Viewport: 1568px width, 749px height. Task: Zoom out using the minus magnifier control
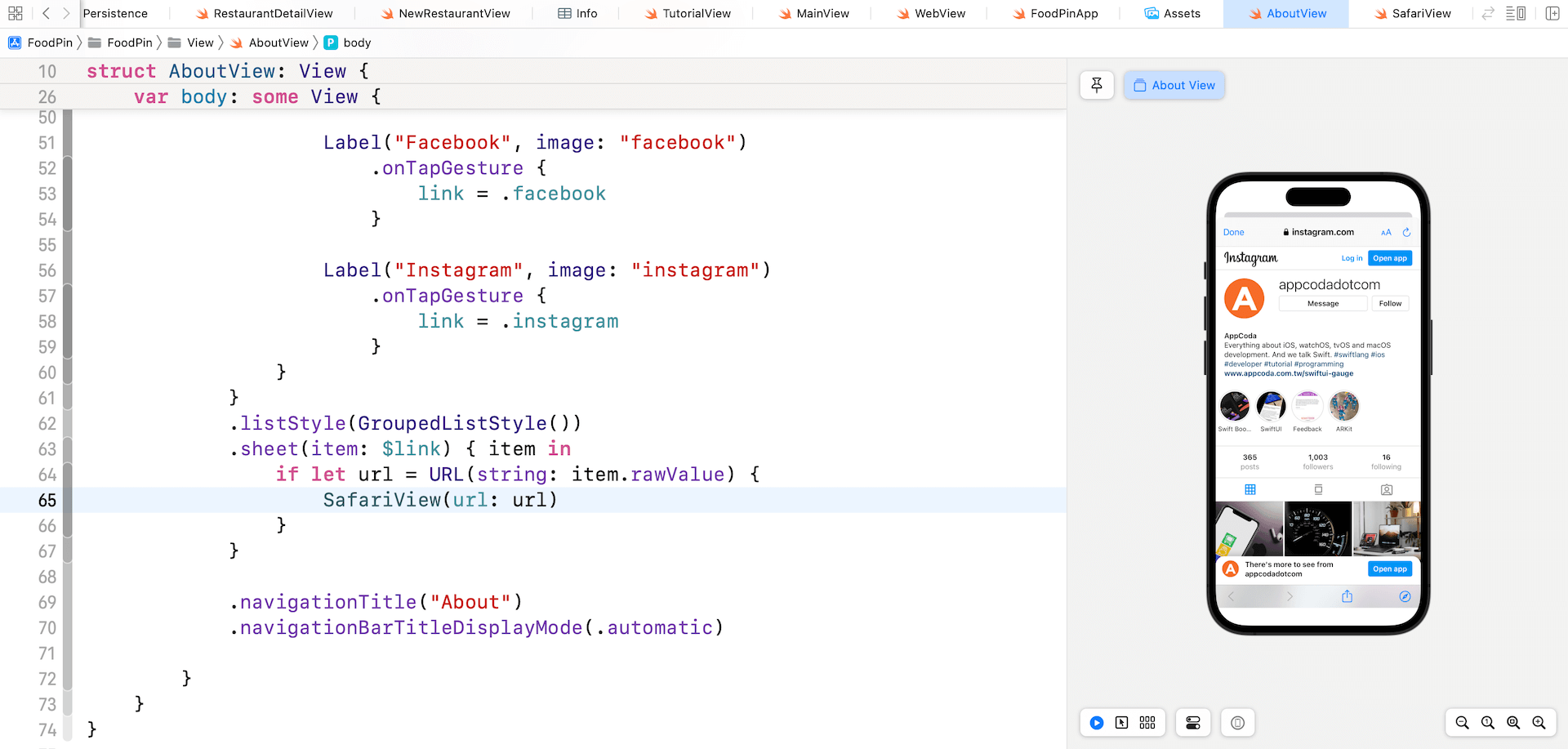tap(1462, 722)
